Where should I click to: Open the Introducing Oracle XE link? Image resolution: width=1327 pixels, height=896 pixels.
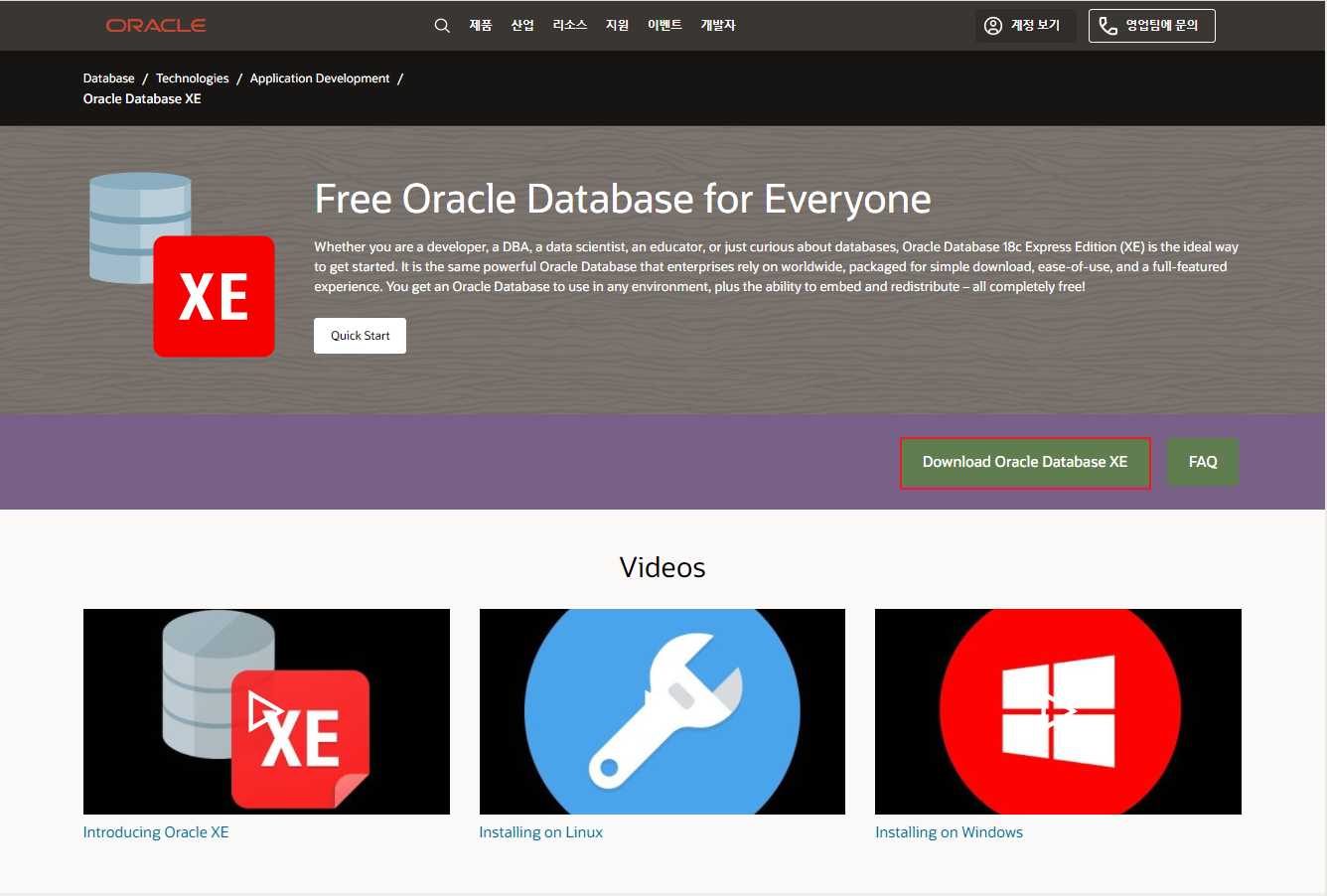(x=156, y=832)
